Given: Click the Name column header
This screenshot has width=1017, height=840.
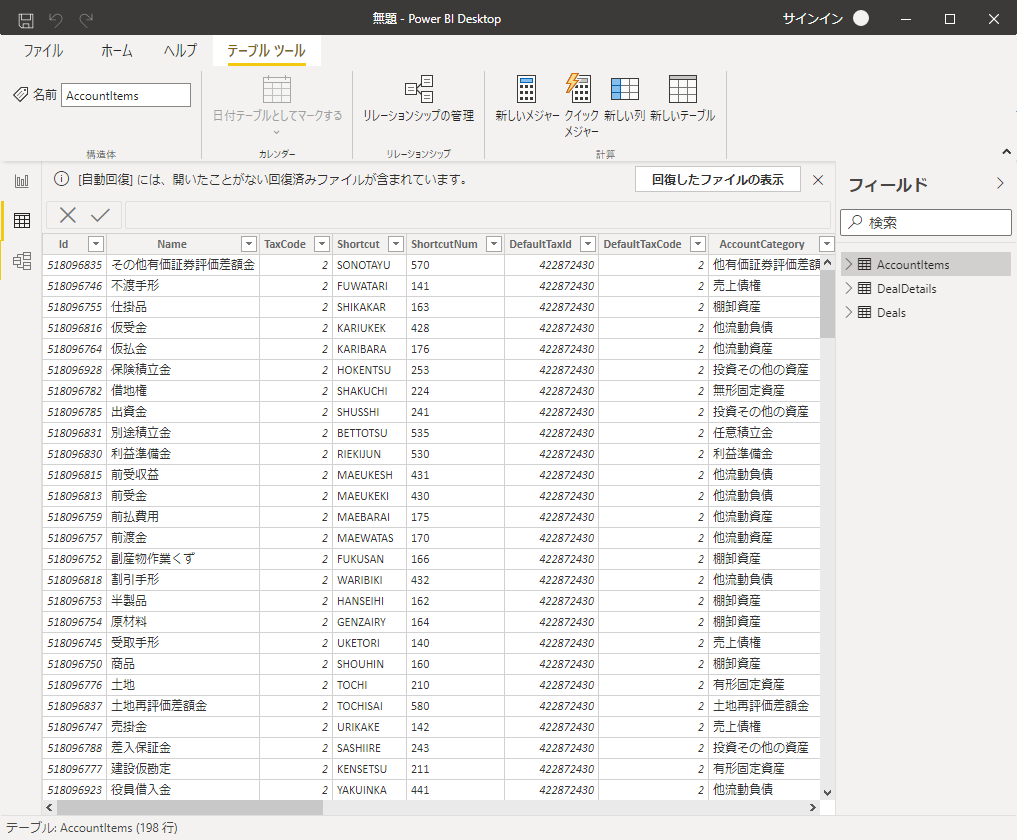Looking at the screenshot, I should 172,244.
